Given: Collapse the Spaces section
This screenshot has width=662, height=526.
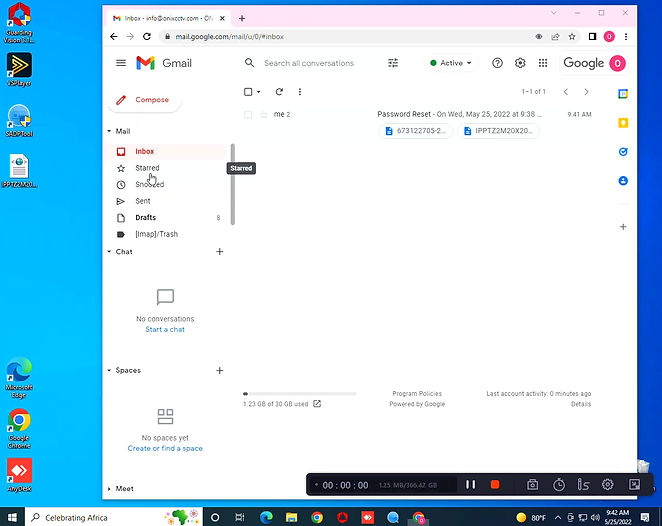Looking at the screenshot, I should [x=109, y=370].
